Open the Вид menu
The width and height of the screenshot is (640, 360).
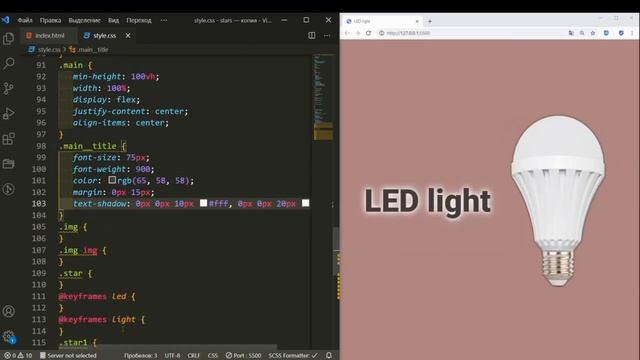click(113, 20)
